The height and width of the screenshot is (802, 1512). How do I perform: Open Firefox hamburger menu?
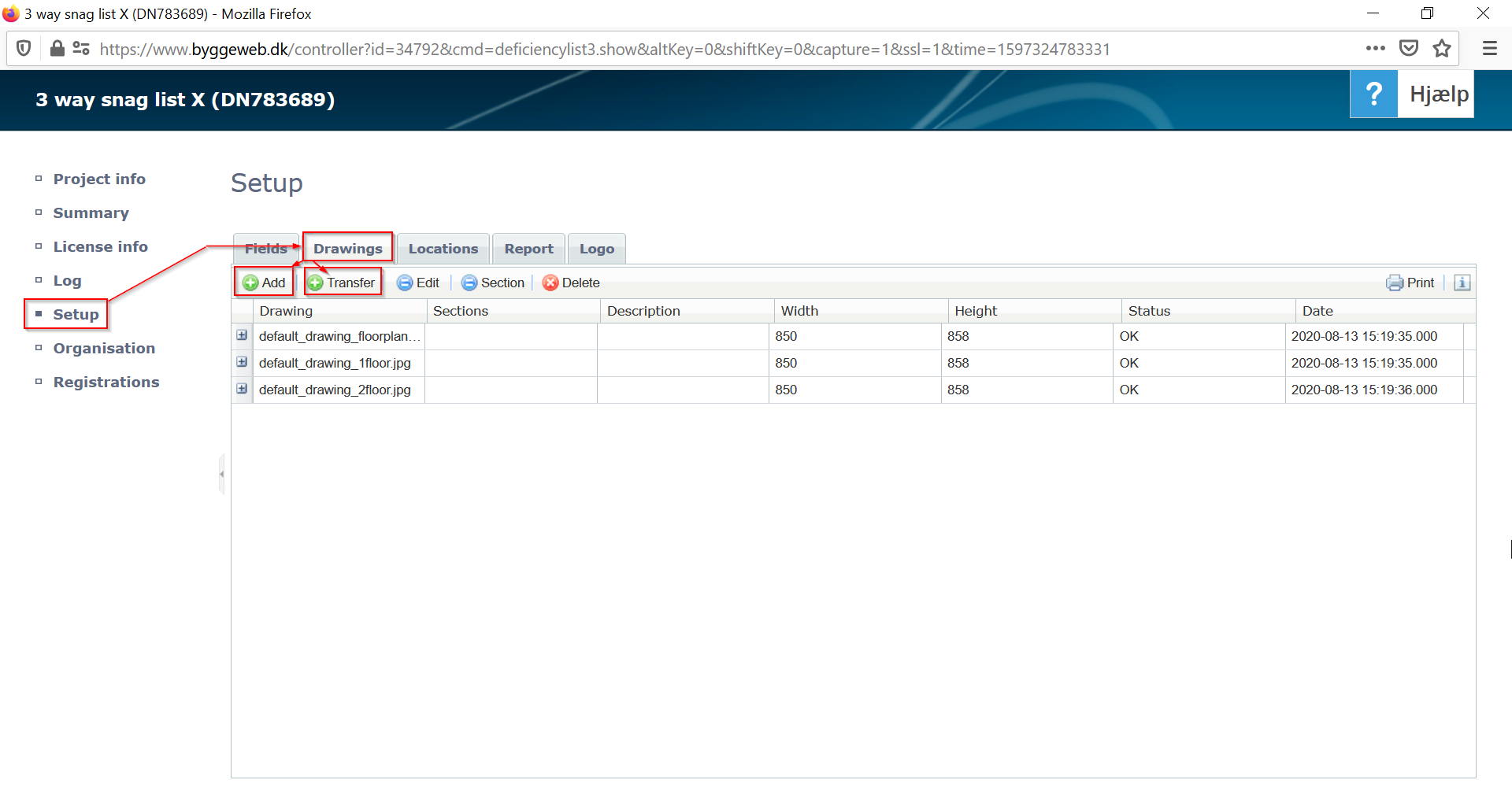pyautogui.click(x=1489, y=49)
